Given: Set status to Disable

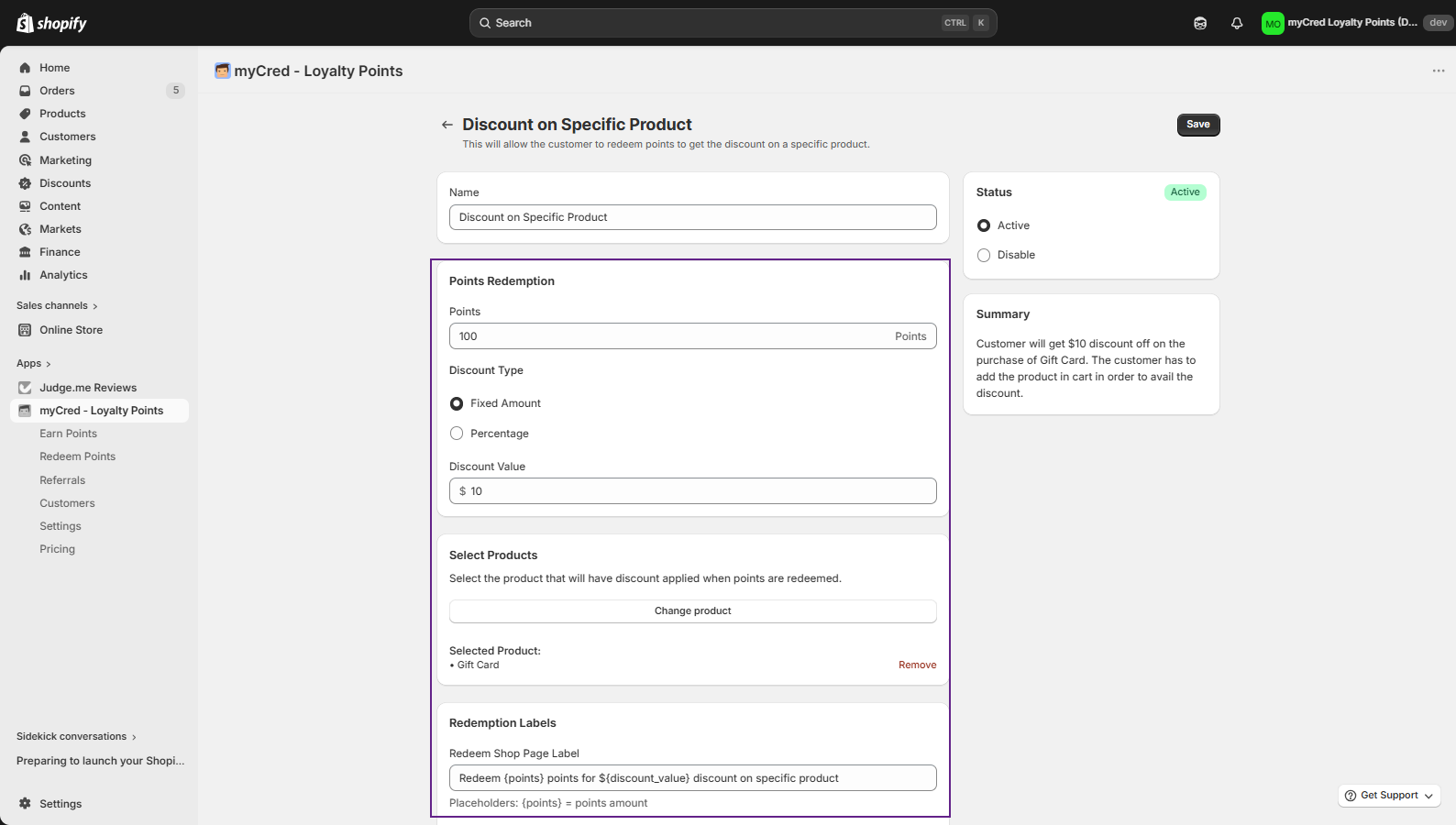Looking at the screenshot, I should point(984,255).
